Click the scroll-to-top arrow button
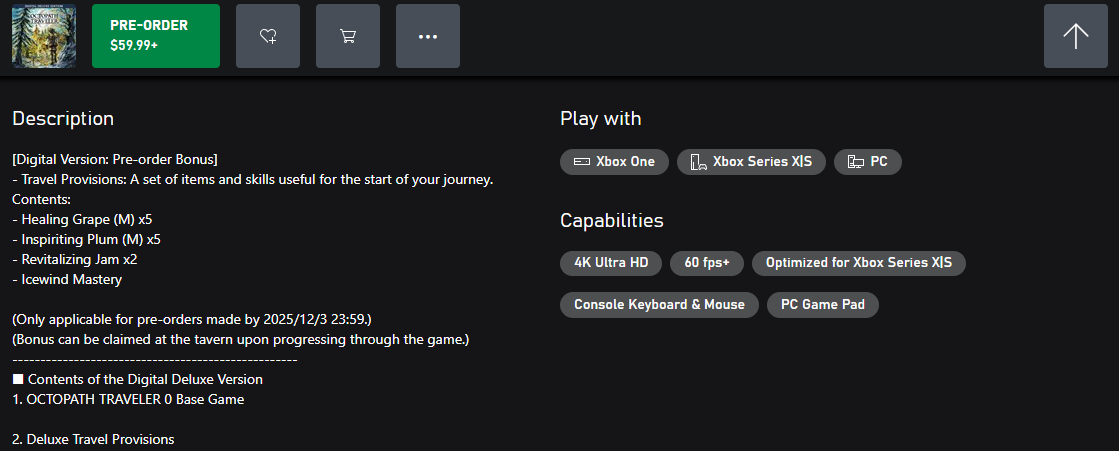This screenshot has height=451, width=1119. point(1076,36)
